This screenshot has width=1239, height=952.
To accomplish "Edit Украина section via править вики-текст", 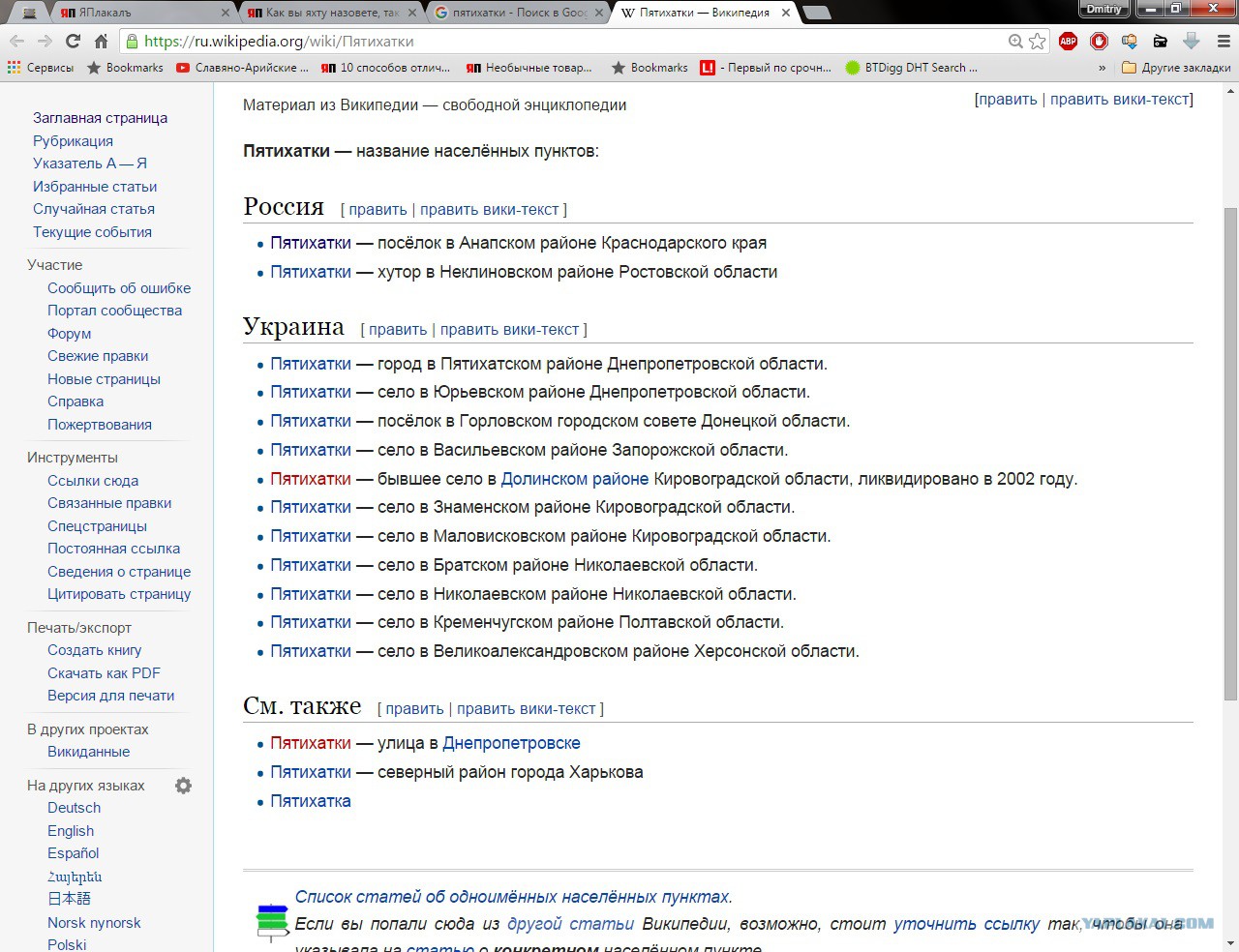I will tap(510, 330).
